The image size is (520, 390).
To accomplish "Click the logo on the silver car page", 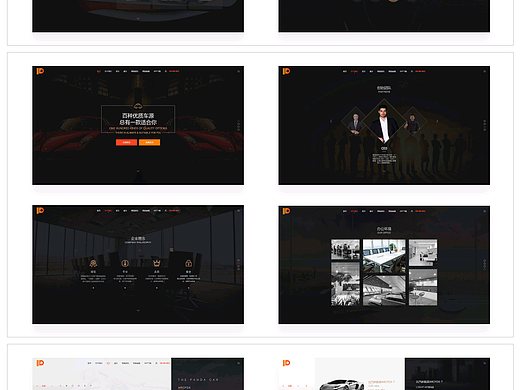I will [286, 363].
